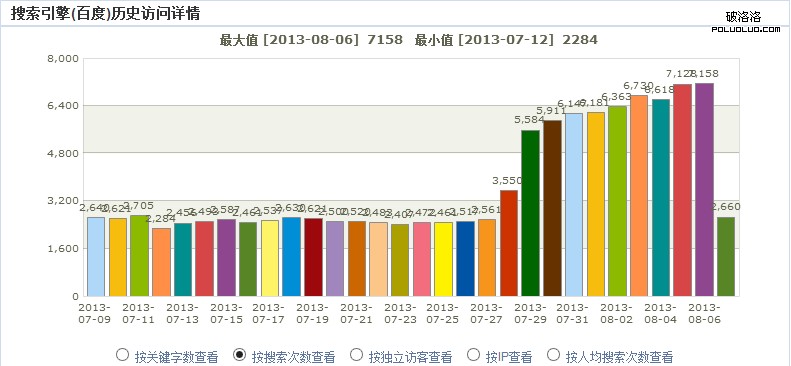The height and width of the screenshot is (366, 791).
Task: Click the dark green 5,584 bar
Action: click(x=530, y=213)
